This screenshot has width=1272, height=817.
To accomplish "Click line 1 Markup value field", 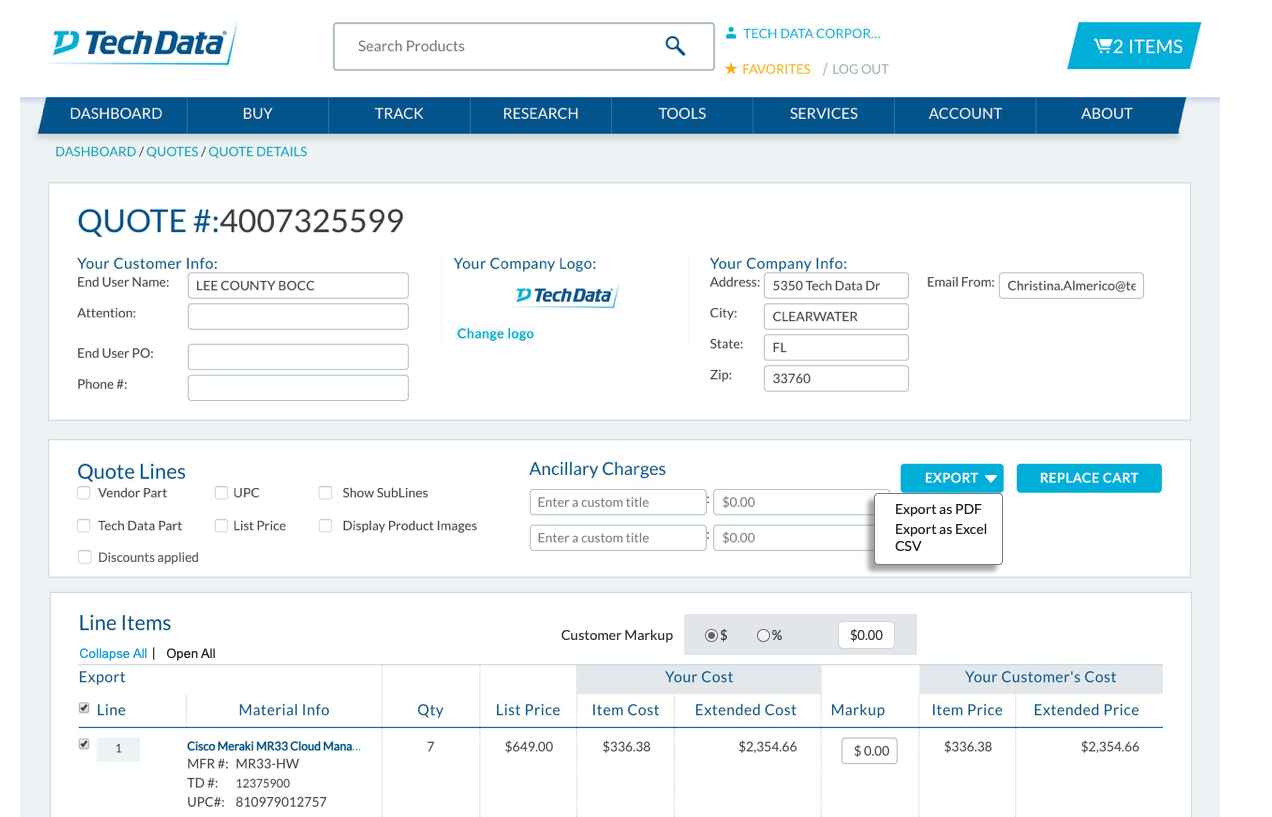I will [869, 751].
